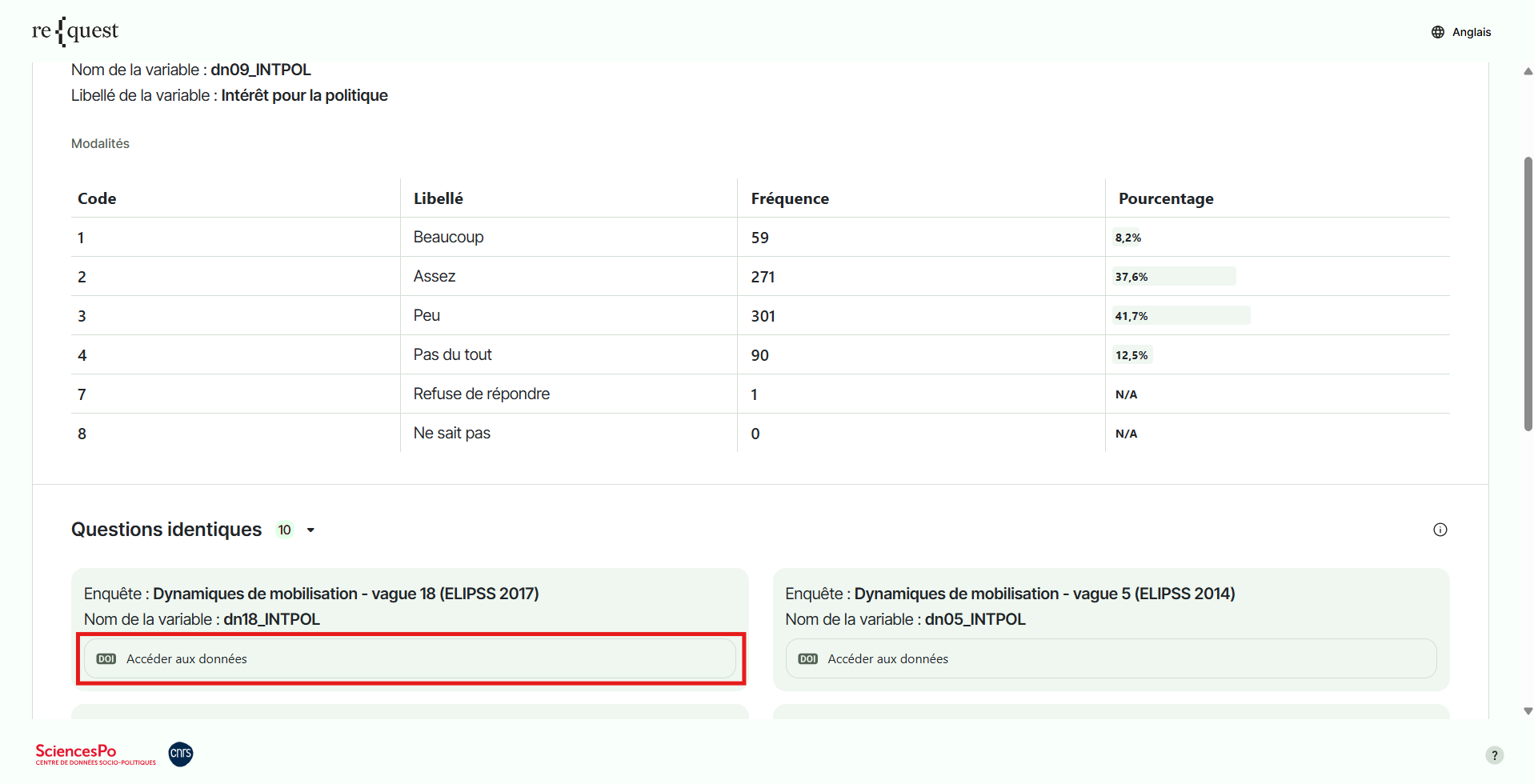Open the CNRS logo link
Image resolution: width=1534 pixels, height=784 pixels.
pos(181,754)
